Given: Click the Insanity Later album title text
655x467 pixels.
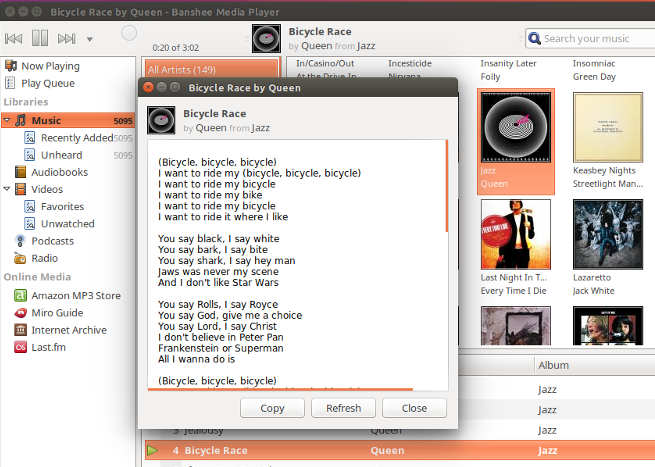Looking at the screenshot, I should tap(508, 63).
